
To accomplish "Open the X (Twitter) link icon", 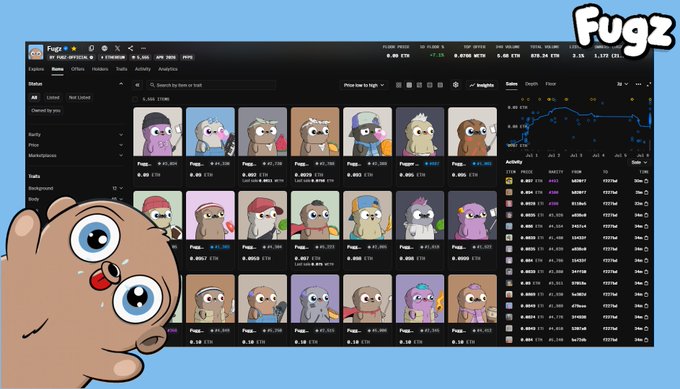I will click(118, 48).
